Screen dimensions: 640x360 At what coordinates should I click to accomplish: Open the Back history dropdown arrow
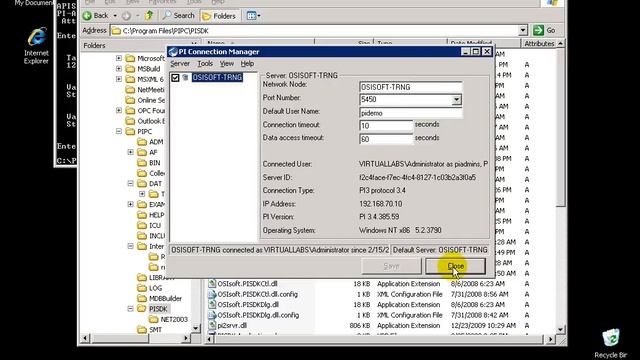115,16
